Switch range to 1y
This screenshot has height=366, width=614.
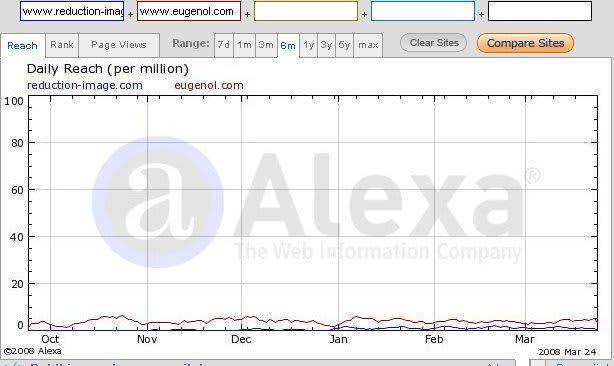(309, 45)
